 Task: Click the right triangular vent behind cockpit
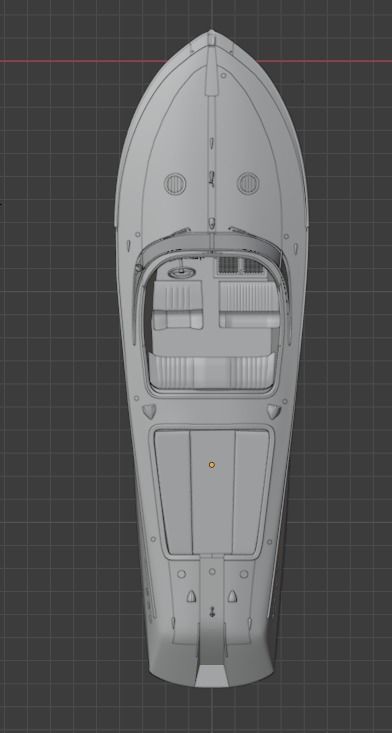pos(274,411)
